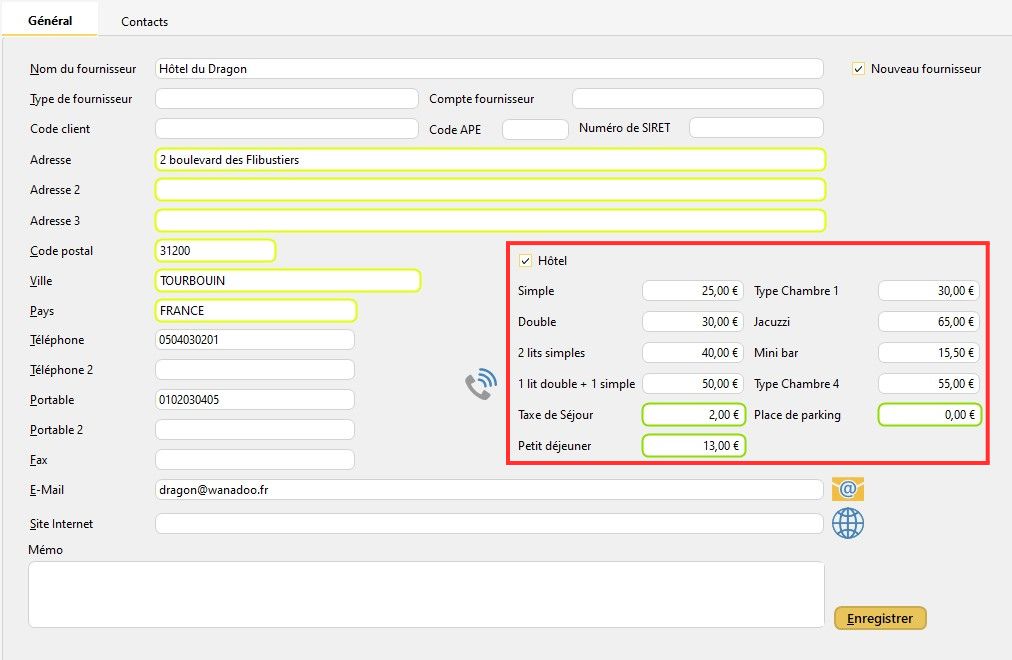Click the Numéro de SIRET field
This screenshot has height=660, width=1012.
[756, 128]
